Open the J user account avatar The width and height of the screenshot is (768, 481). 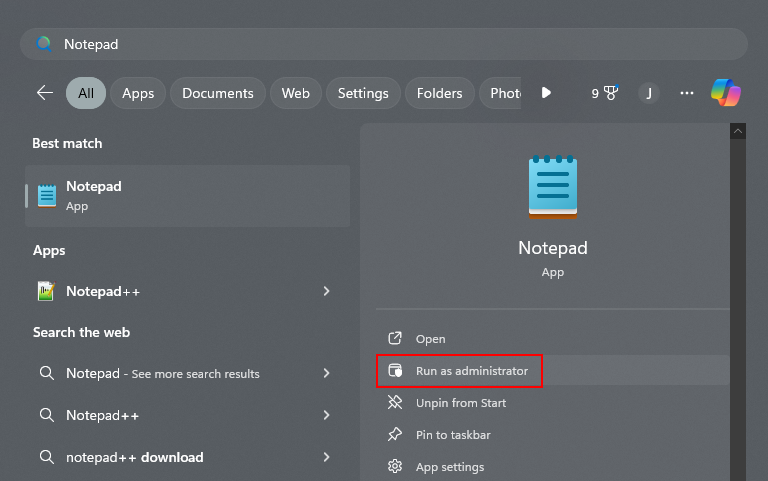pyautogui.click(x=649, y=93)
